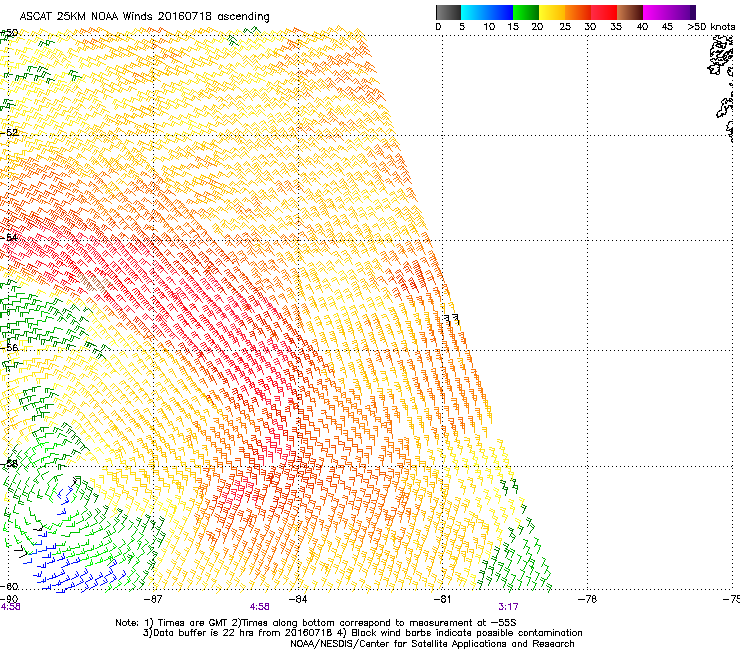The image size is (740, 650).
Task: Click the purple time stamp '4:58' under -84
Action: click(x=260, y=607)
